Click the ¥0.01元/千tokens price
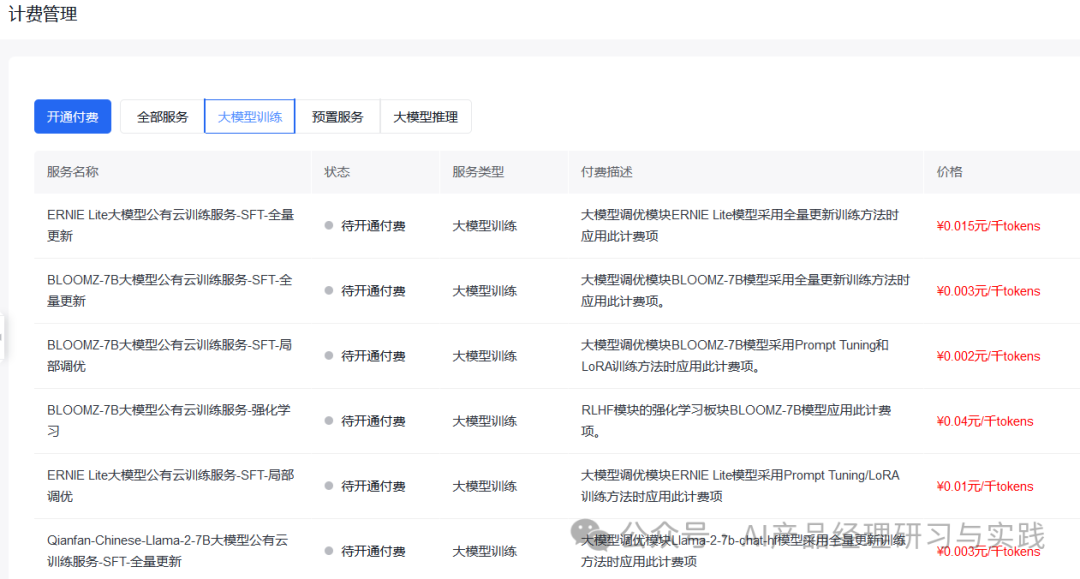The image size is (1080, 579). (x=985, y=486)
